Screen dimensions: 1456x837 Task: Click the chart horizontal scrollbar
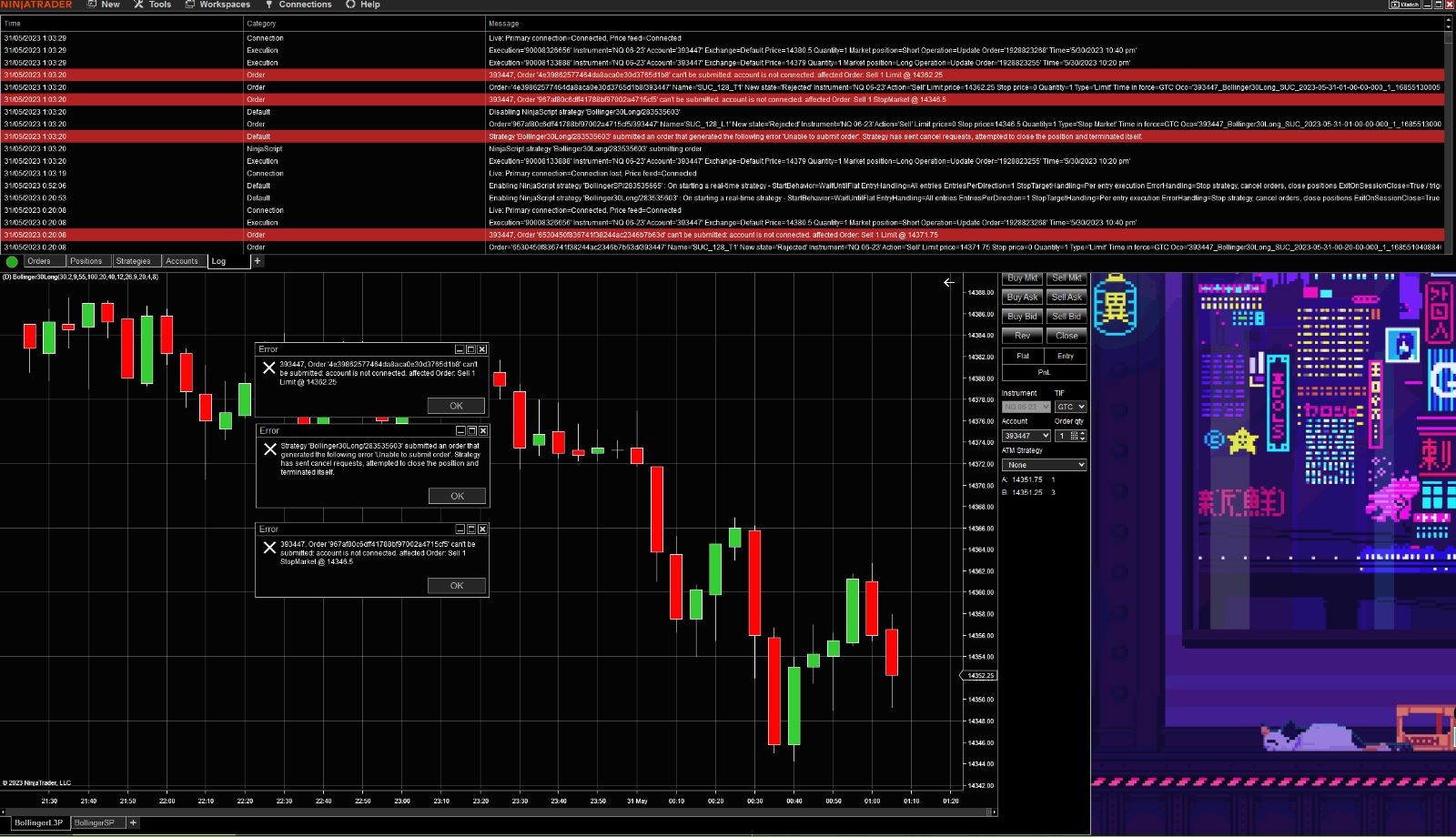coord(499,812)
